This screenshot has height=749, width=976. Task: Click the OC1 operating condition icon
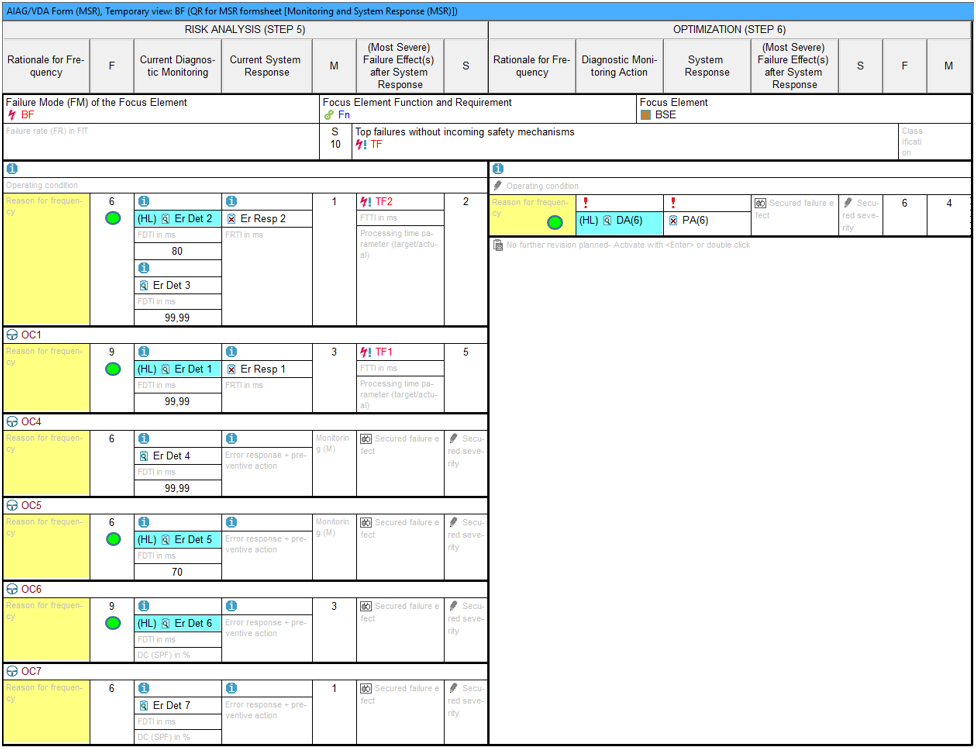12,335
